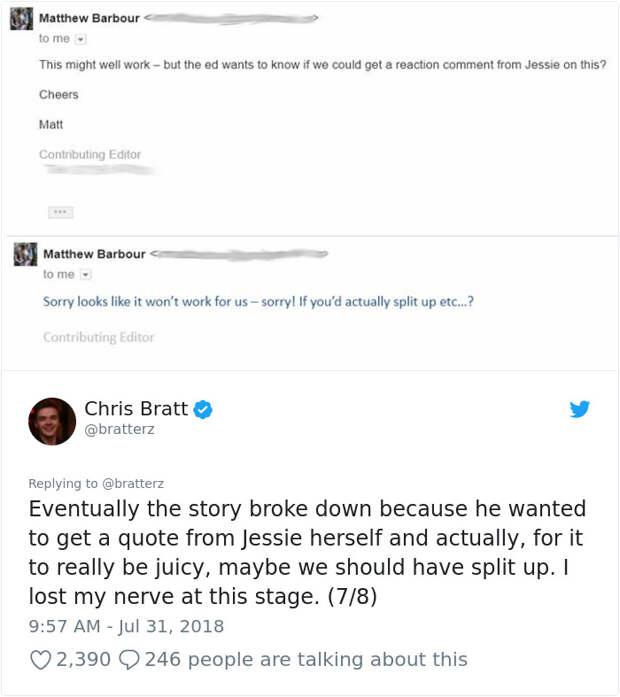
Task: Click sender avatar on the "Sorry" email
Action: click(25, 256)
